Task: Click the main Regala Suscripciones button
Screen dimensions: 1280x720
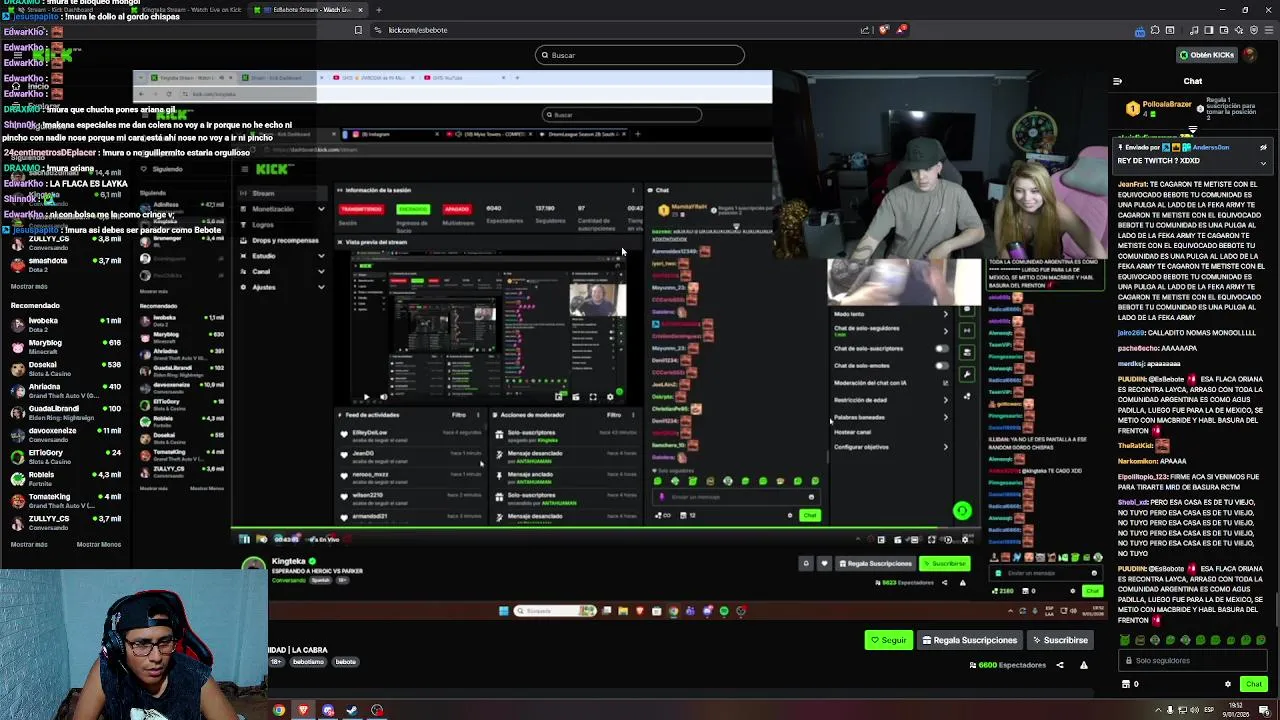Action: pyautogui.click(x=969, y=640)
